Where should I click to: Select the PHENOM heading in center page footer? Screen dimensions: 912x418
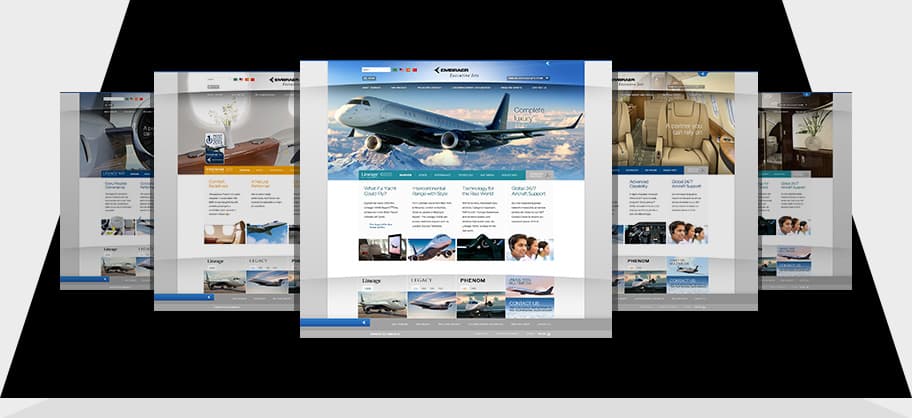pyautogui.click(x=472, y=280)
